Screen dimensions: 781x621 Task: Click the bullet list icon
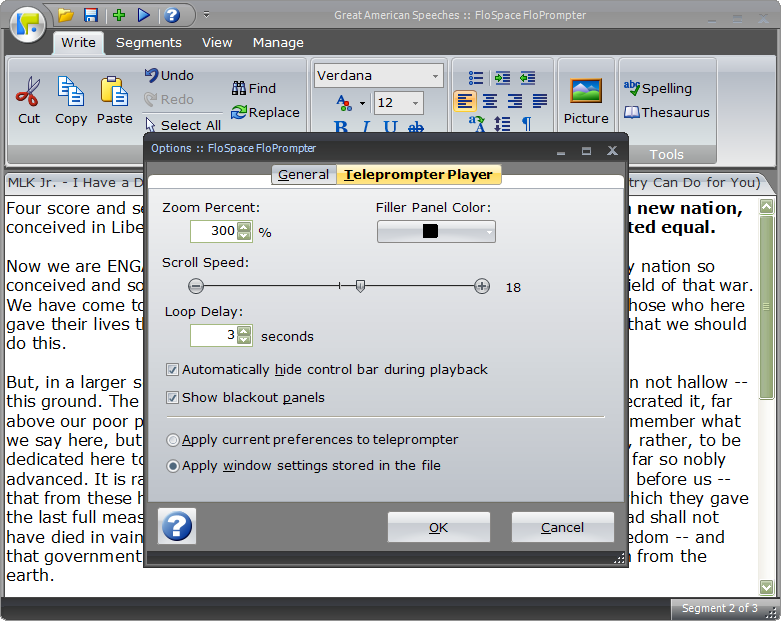point(476,78)
